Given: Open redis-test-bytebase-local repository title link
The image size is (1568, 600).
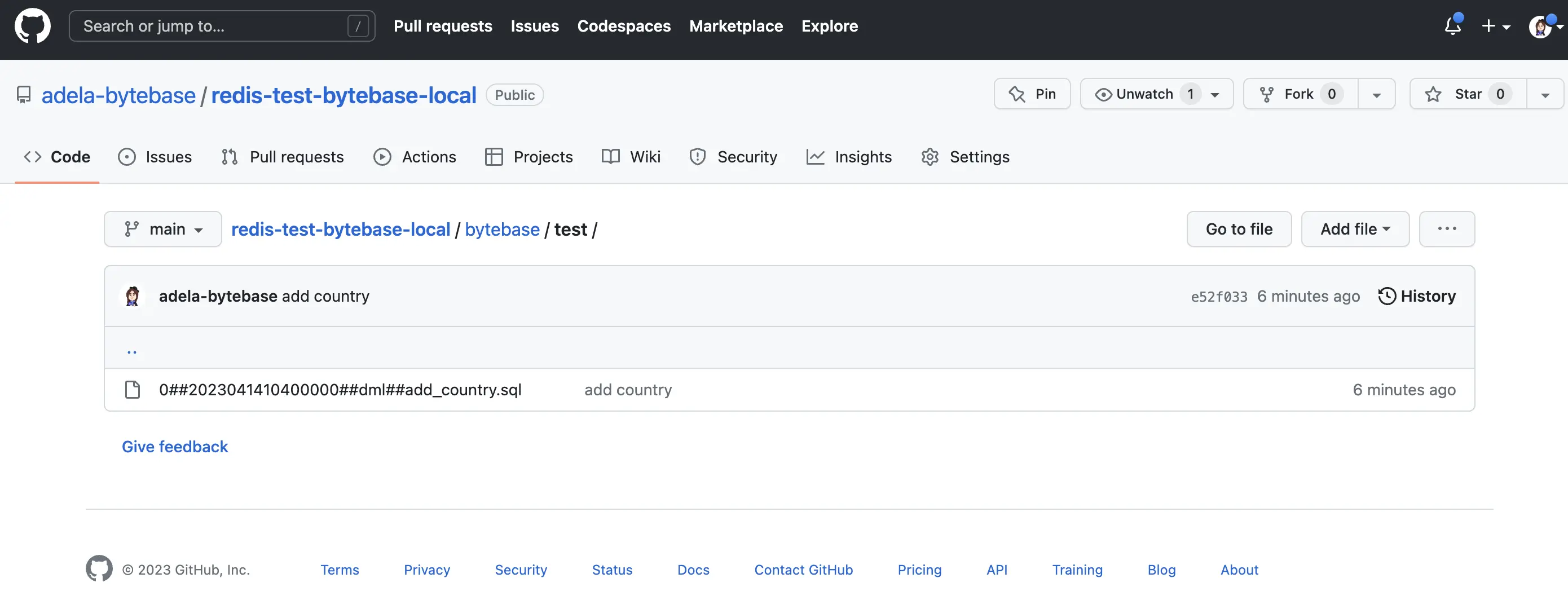Looking at the screenshot, I should coord(343,95).
